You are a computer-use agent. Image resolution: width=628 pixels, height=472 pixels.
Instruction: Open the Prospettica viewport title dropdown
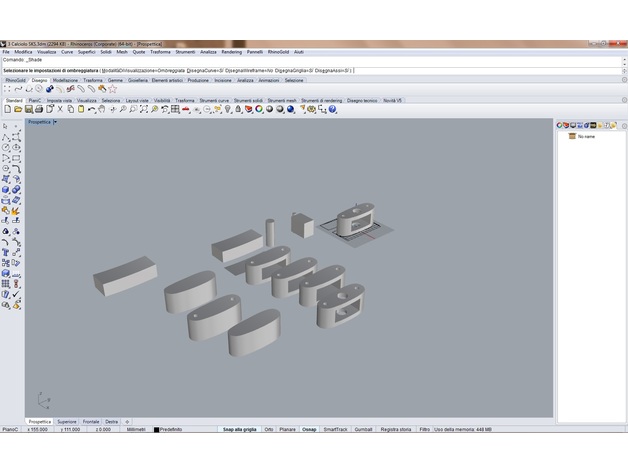click(55, 122)
